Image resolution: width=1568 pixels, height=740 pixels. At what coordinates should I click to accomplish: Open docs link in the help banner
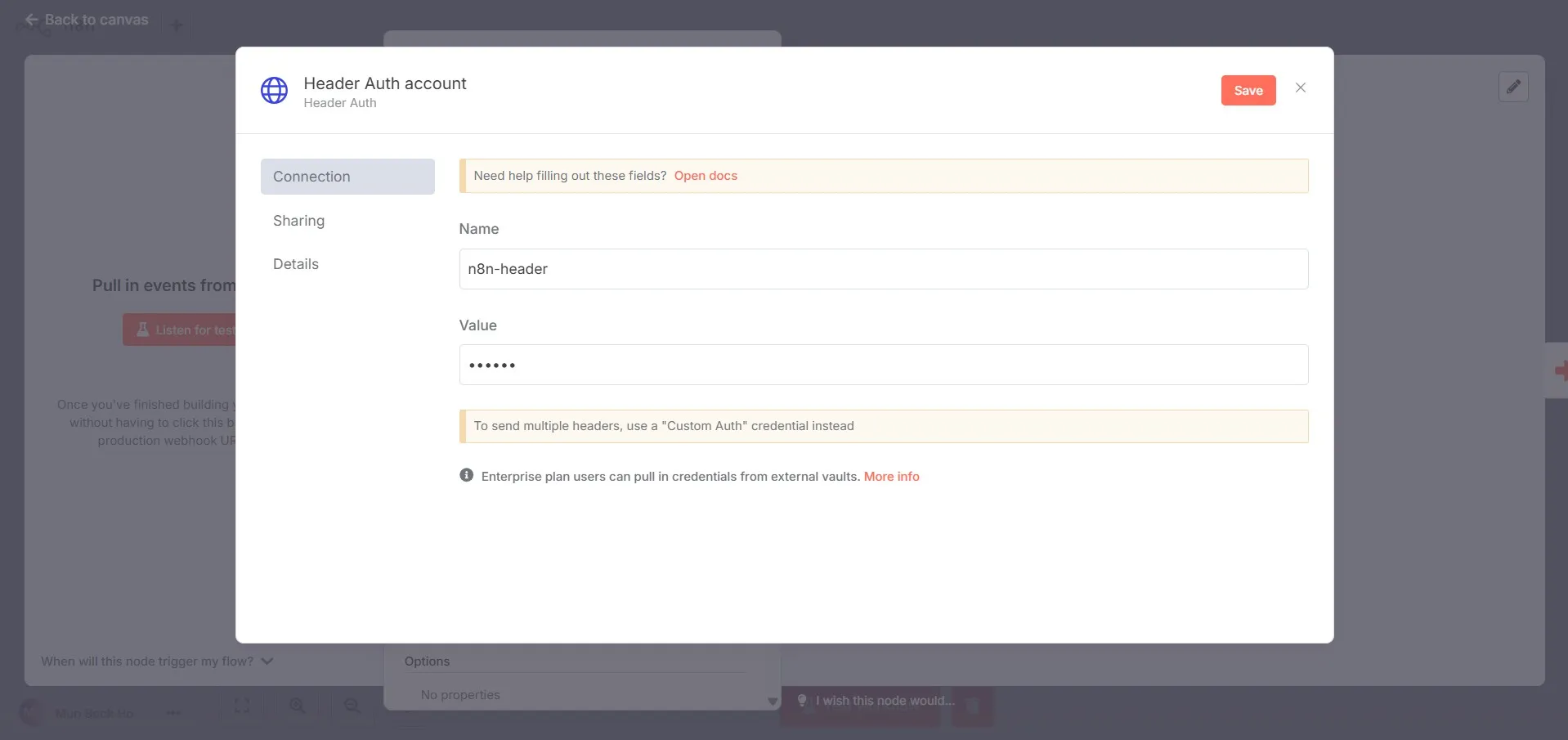point(706,176)
